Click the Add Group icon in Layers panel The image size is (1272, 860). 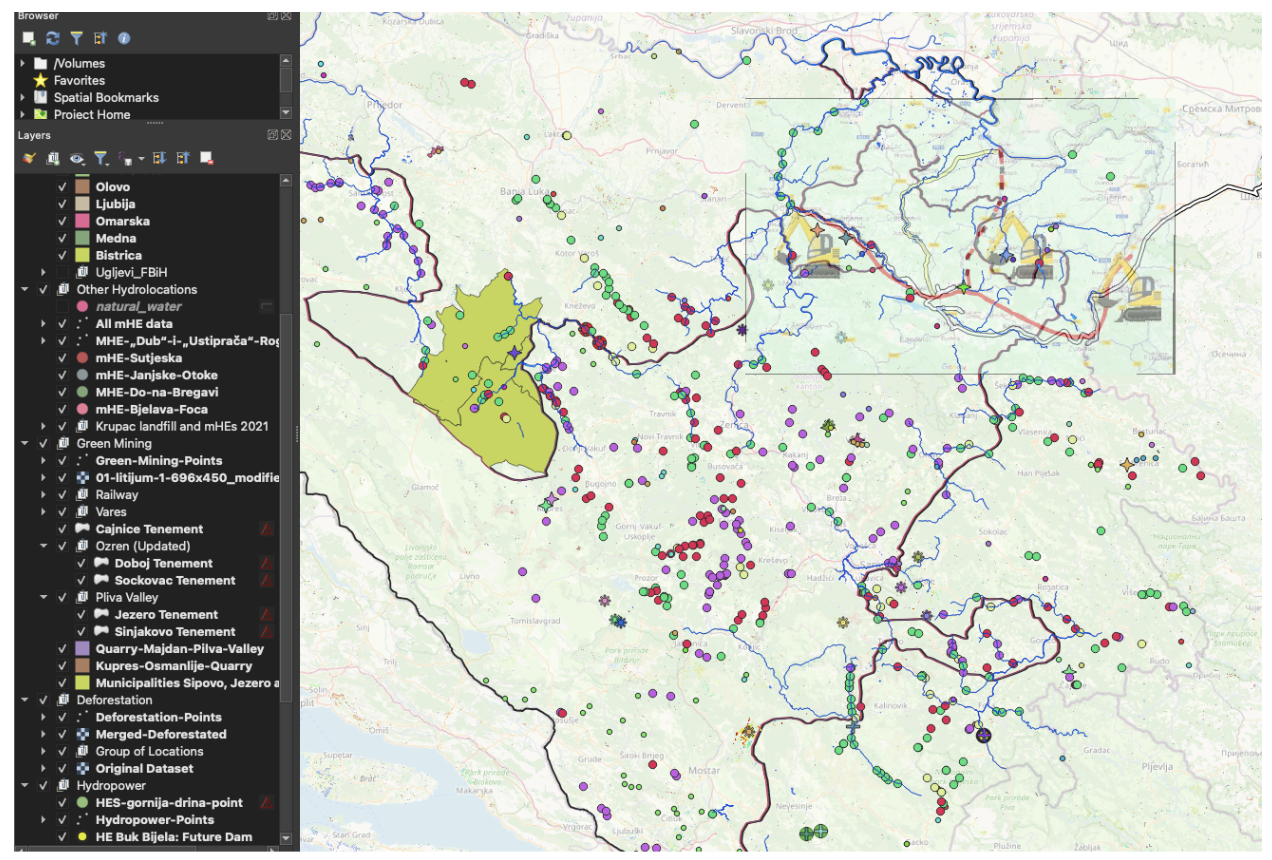click(x=52, y=159)
